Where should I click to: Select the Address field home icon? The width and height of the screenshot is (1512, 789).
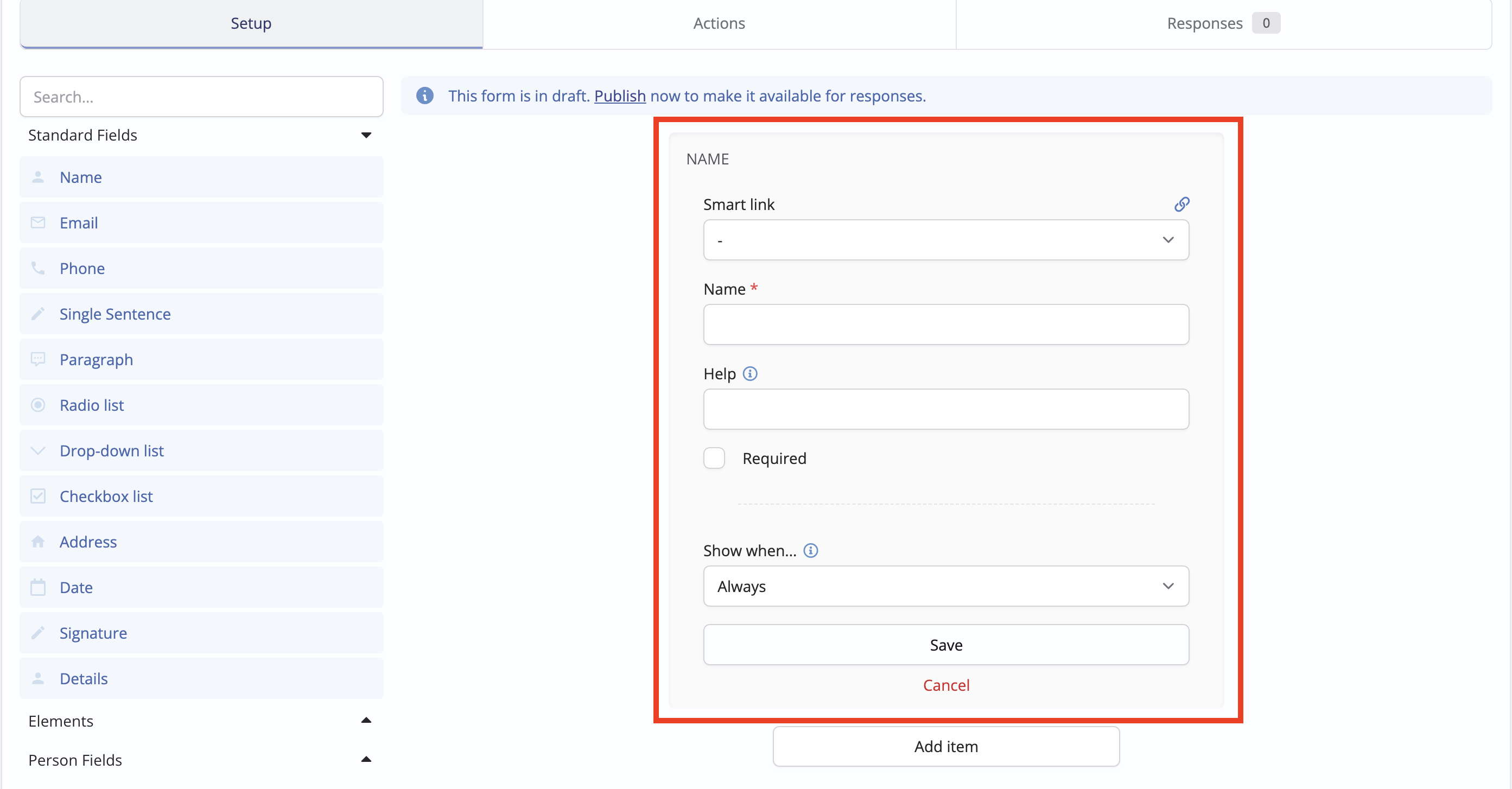pos(38,542)
